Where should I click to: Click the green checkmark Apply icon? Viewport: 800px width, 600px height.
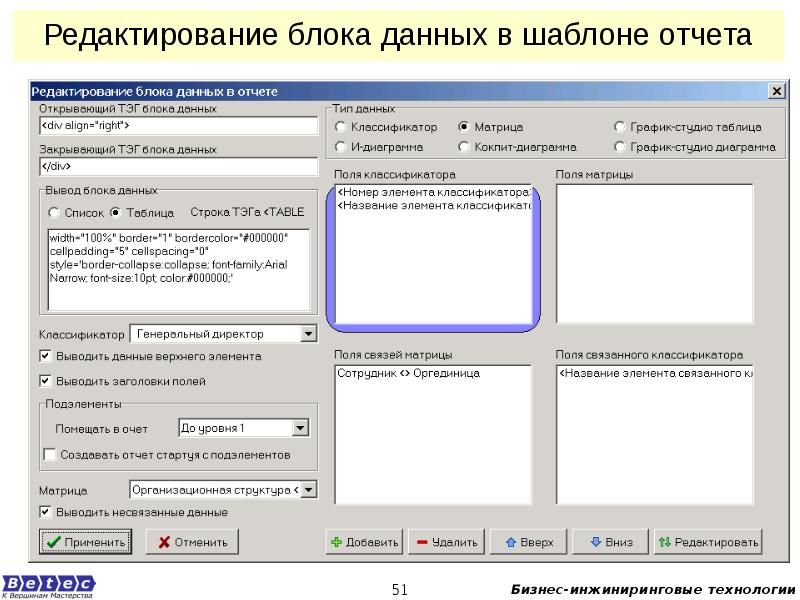54,542
